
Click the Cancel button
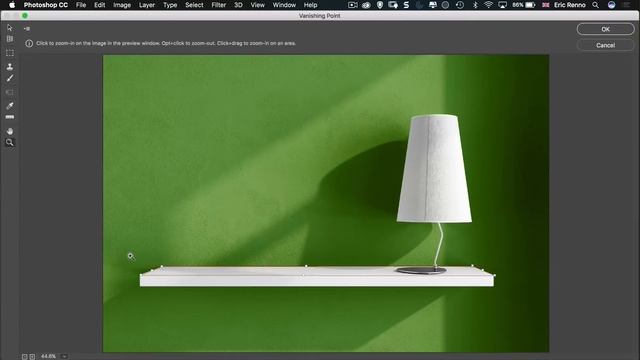(605, 45)
